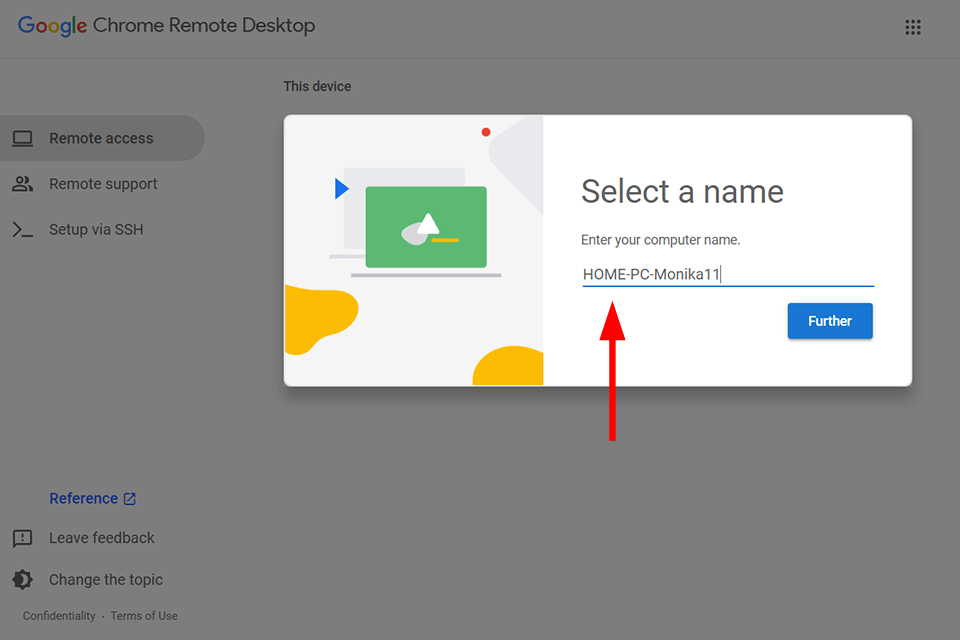Screen dimensions: 960x640
Task: Open the Google apps grid icon
Action: click(912, 27)
